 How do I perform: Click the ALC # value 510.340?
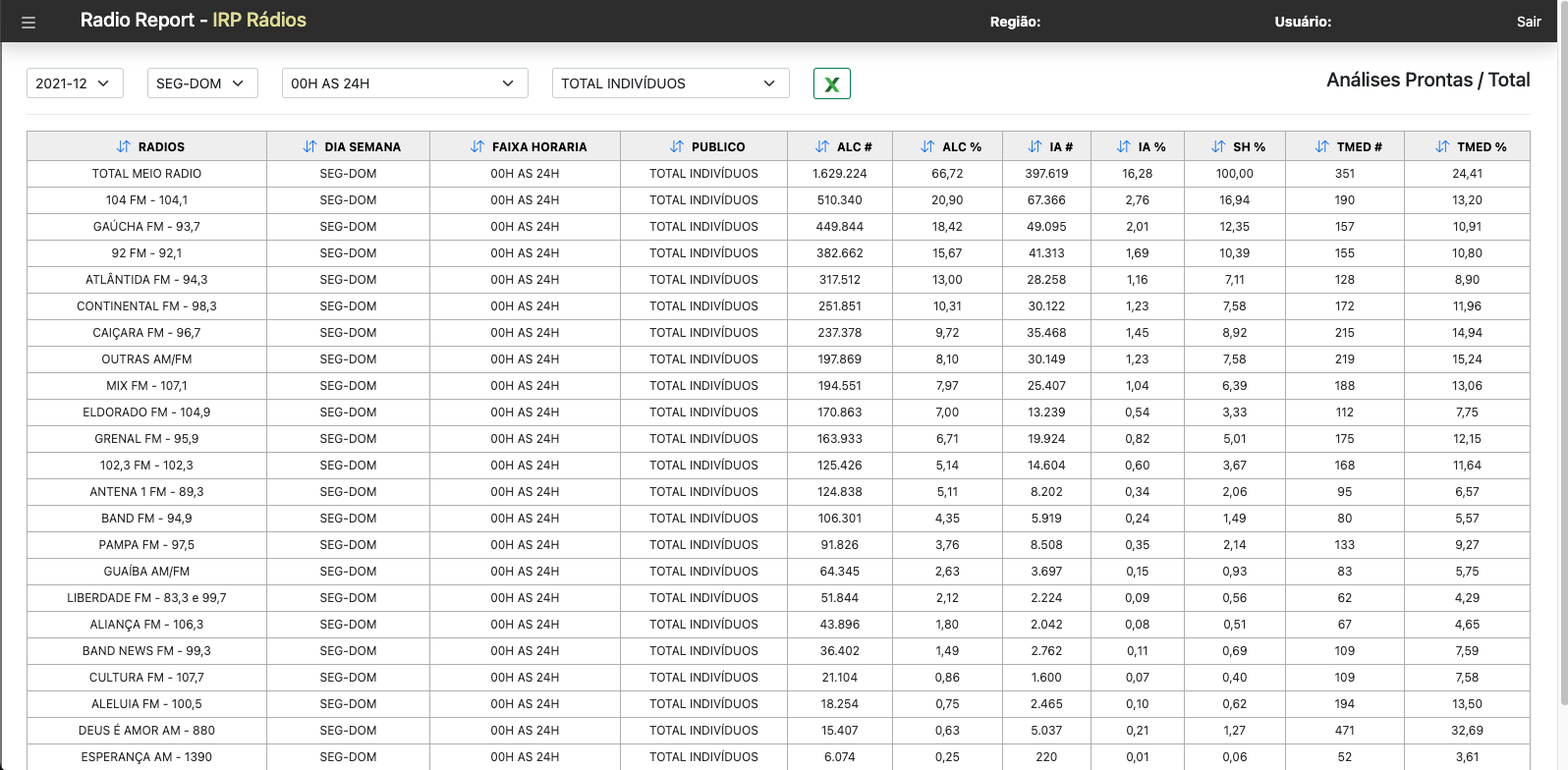[840, 200]
